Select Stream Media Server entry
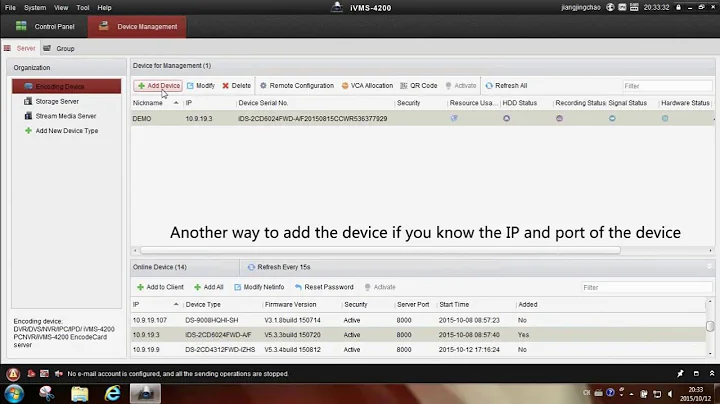This screenshot has height=404, width=720. click(x=66, y=116)
